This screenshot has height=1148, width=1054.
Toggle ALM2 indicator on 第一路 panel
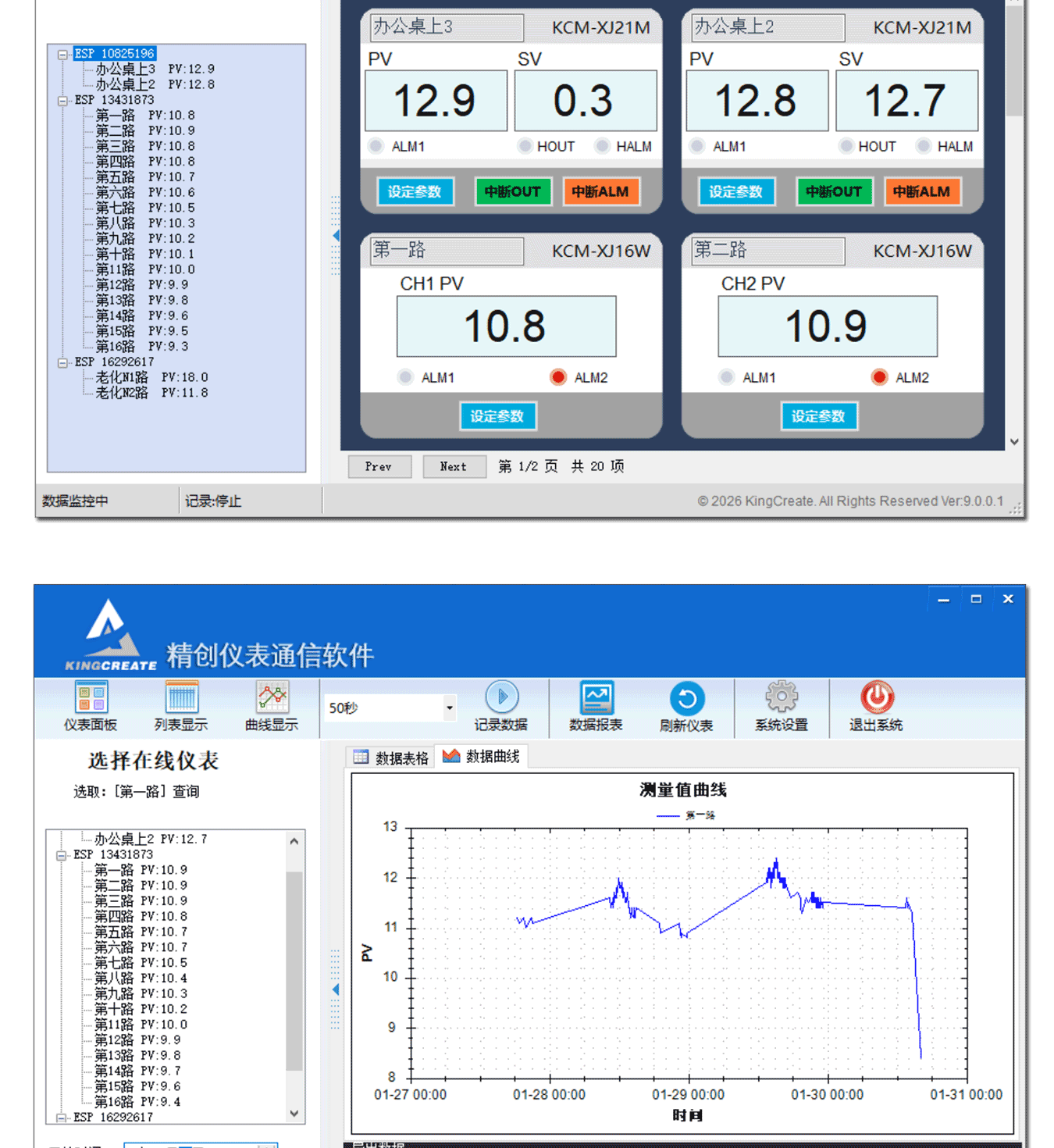pyautogui.click(x=558, y=377)
